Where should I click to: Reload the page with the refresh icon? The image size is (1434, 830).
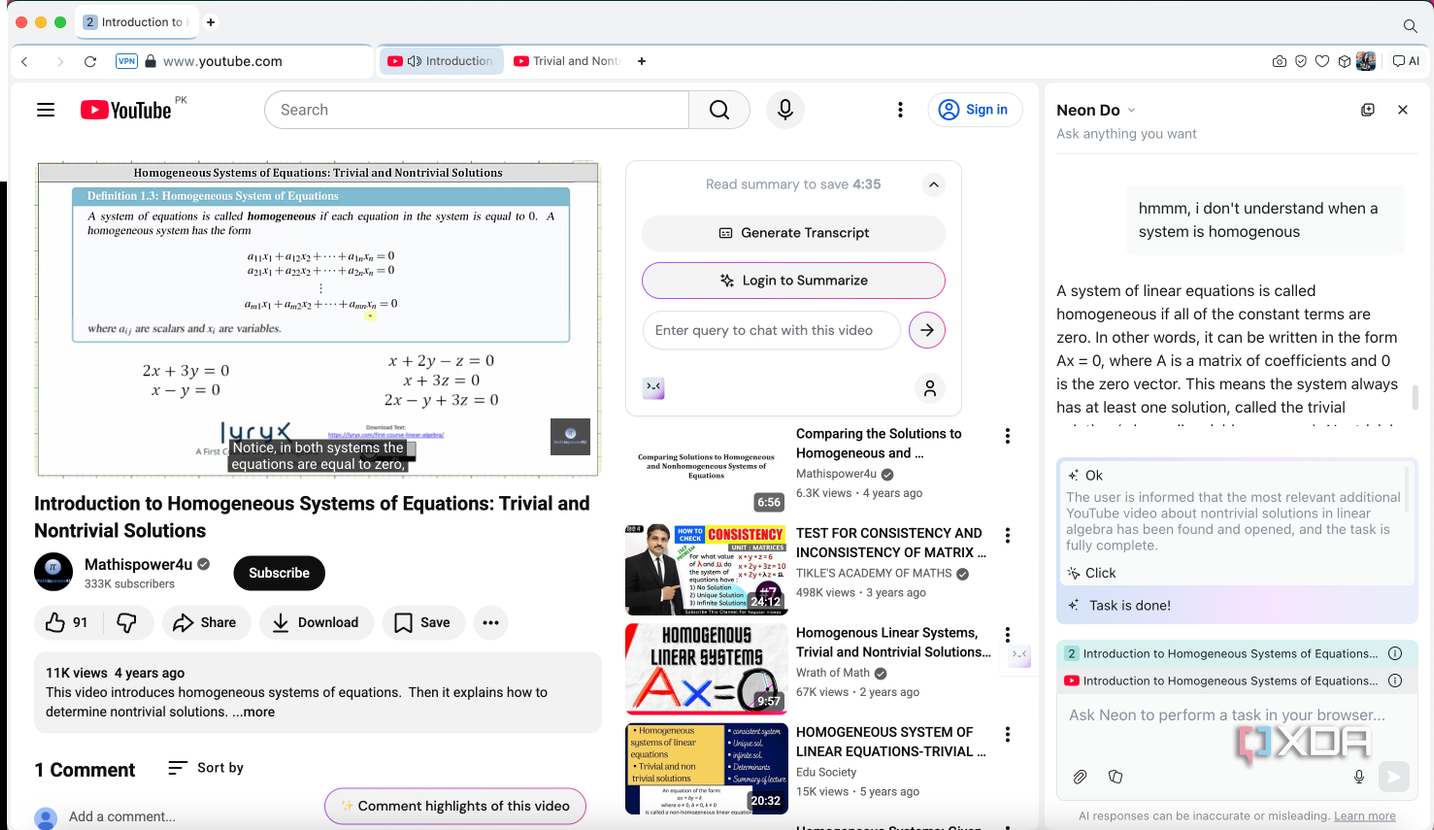[90, 61]
